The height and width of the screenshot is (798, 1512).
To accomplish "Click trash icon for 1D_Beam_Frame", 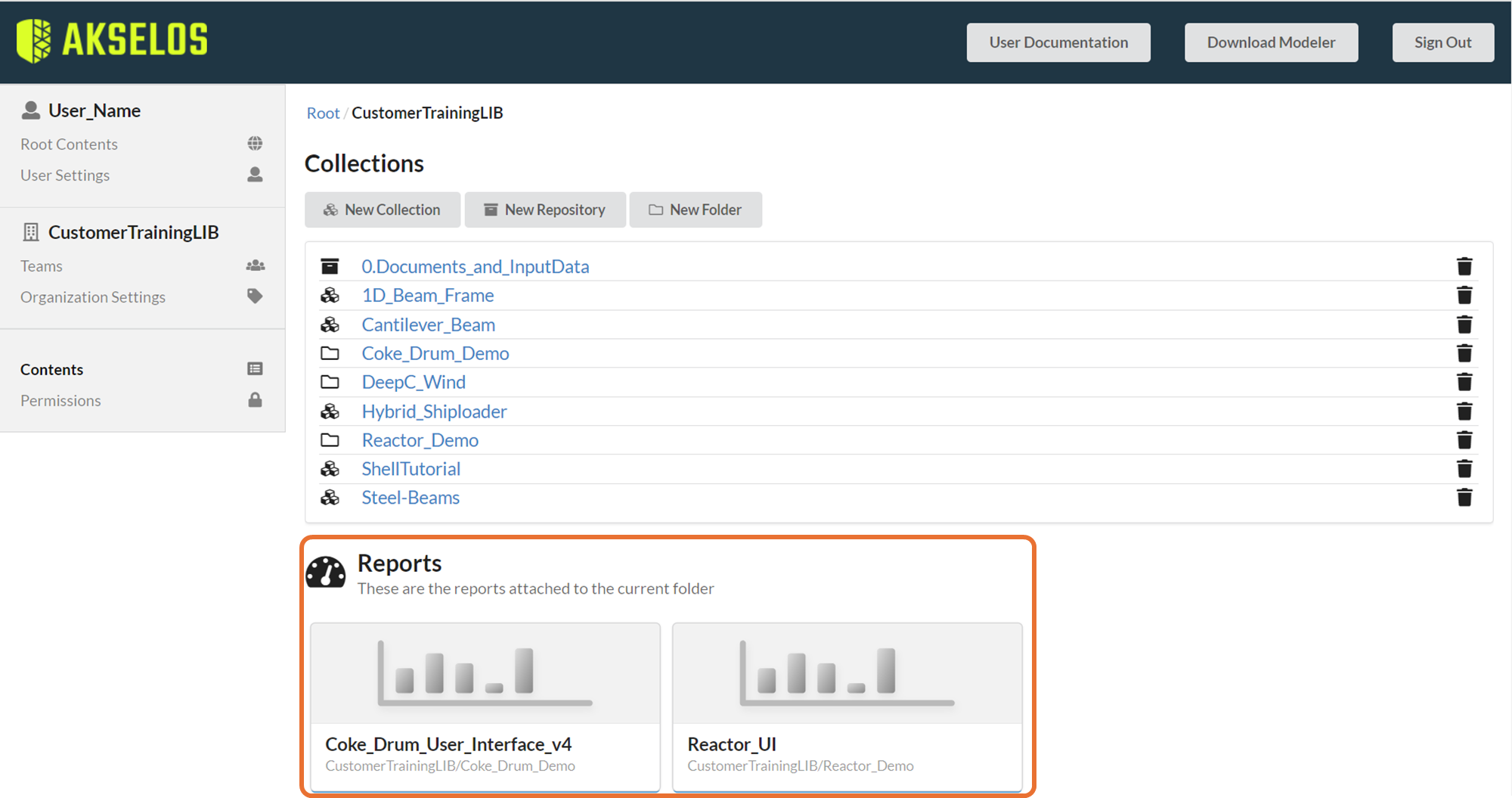I will tap(1464, 295).
